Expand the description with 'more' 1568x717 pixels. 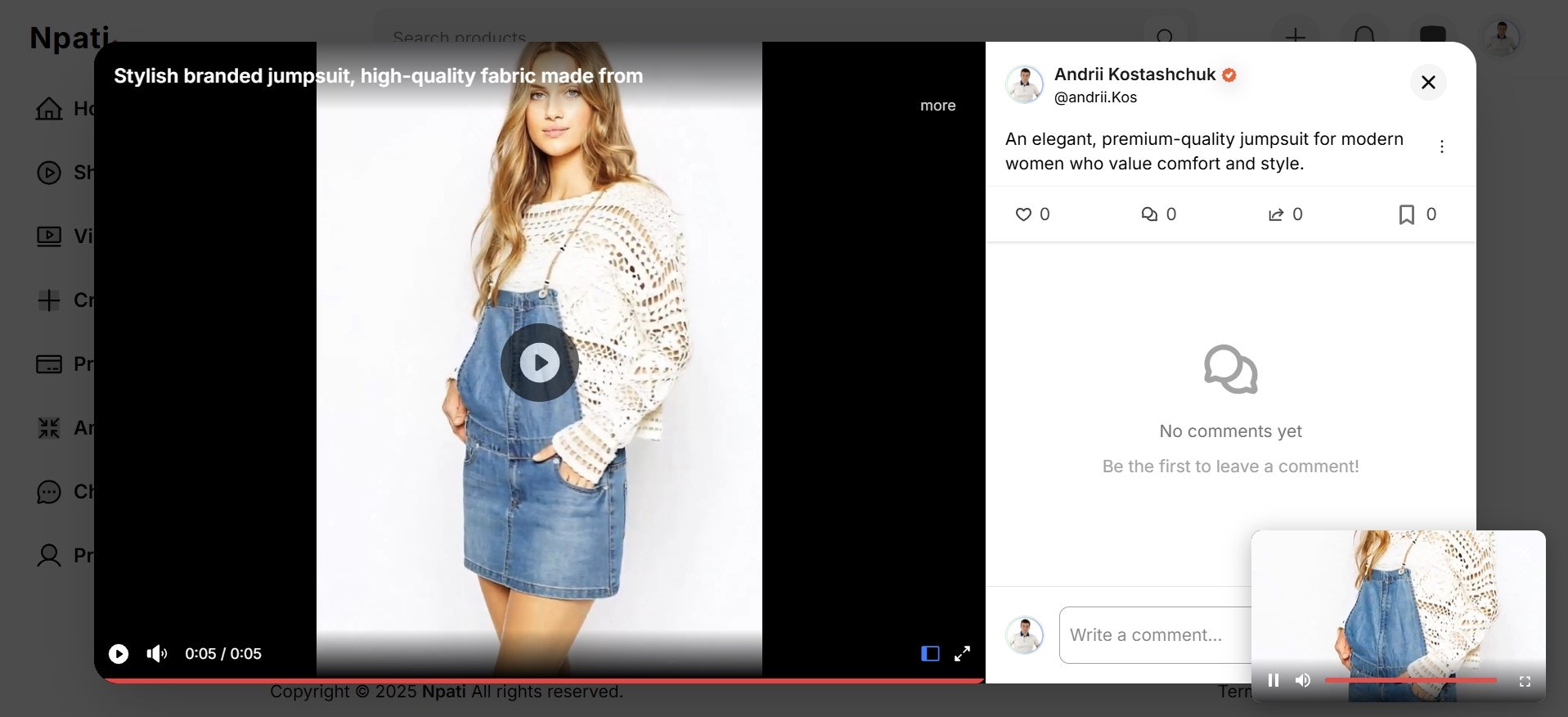tap(937, 106)
